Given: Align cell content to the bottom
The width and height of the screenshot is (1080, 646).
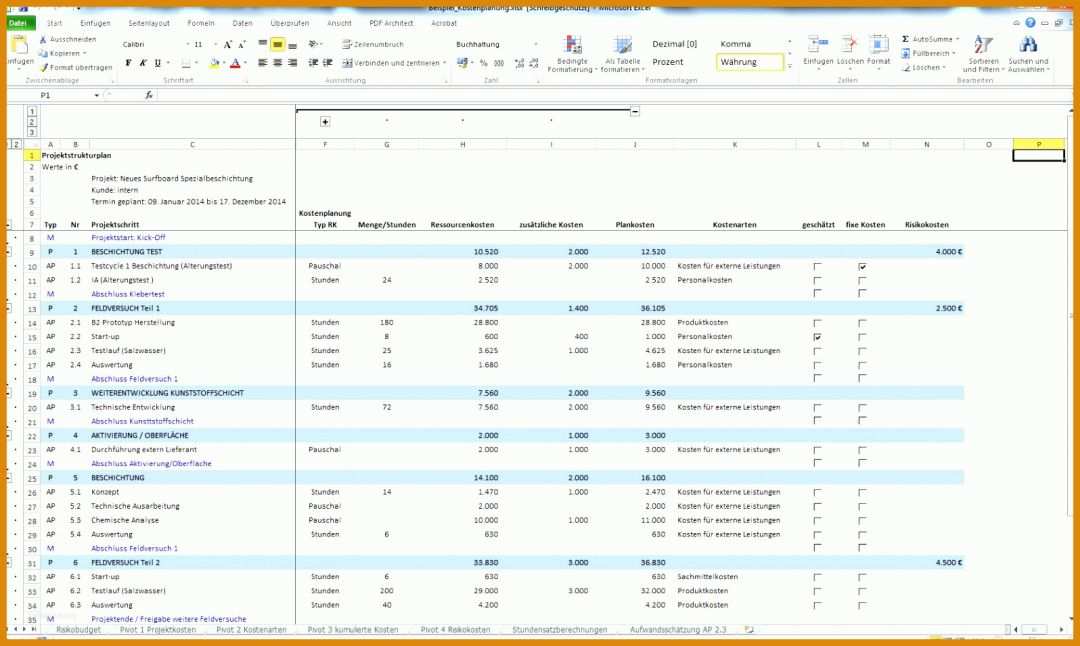Looking at the screenshot, I should [293, 45].
